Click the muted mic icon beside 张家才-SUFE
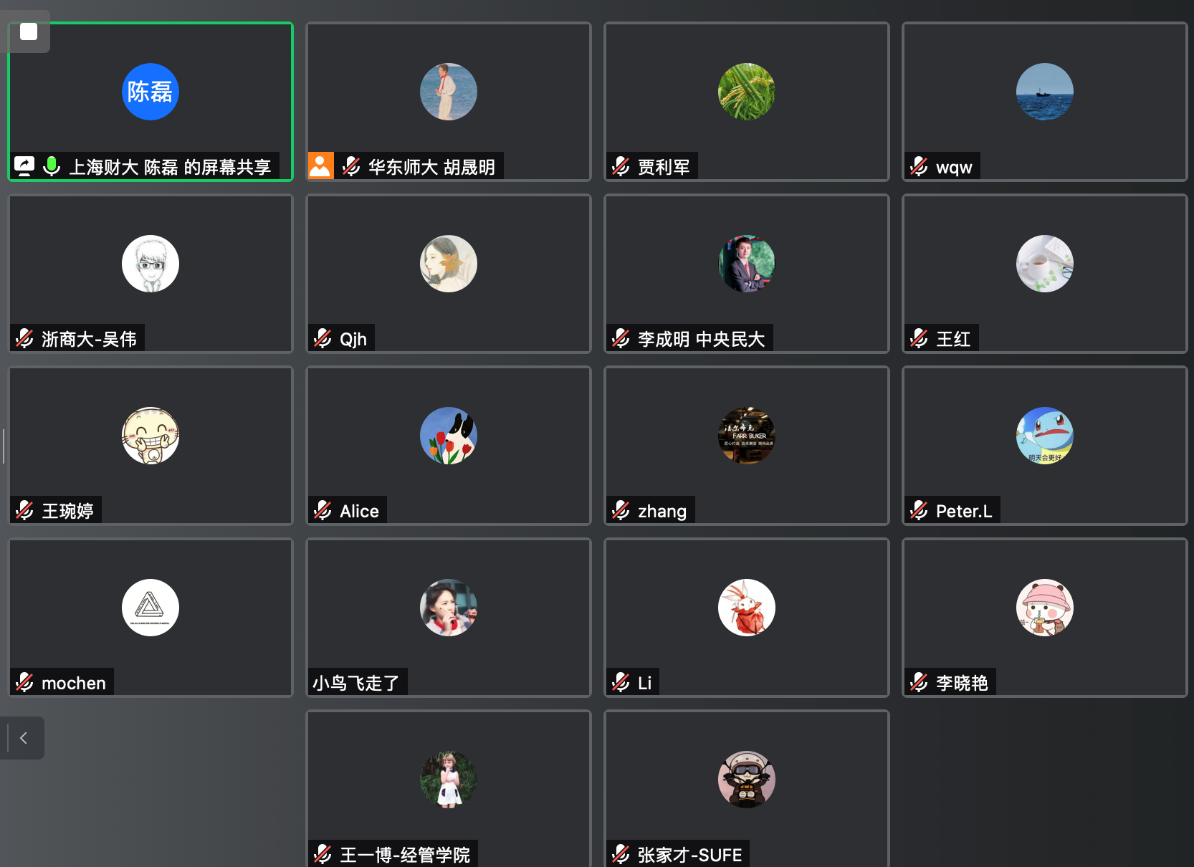 click(621, 854)
